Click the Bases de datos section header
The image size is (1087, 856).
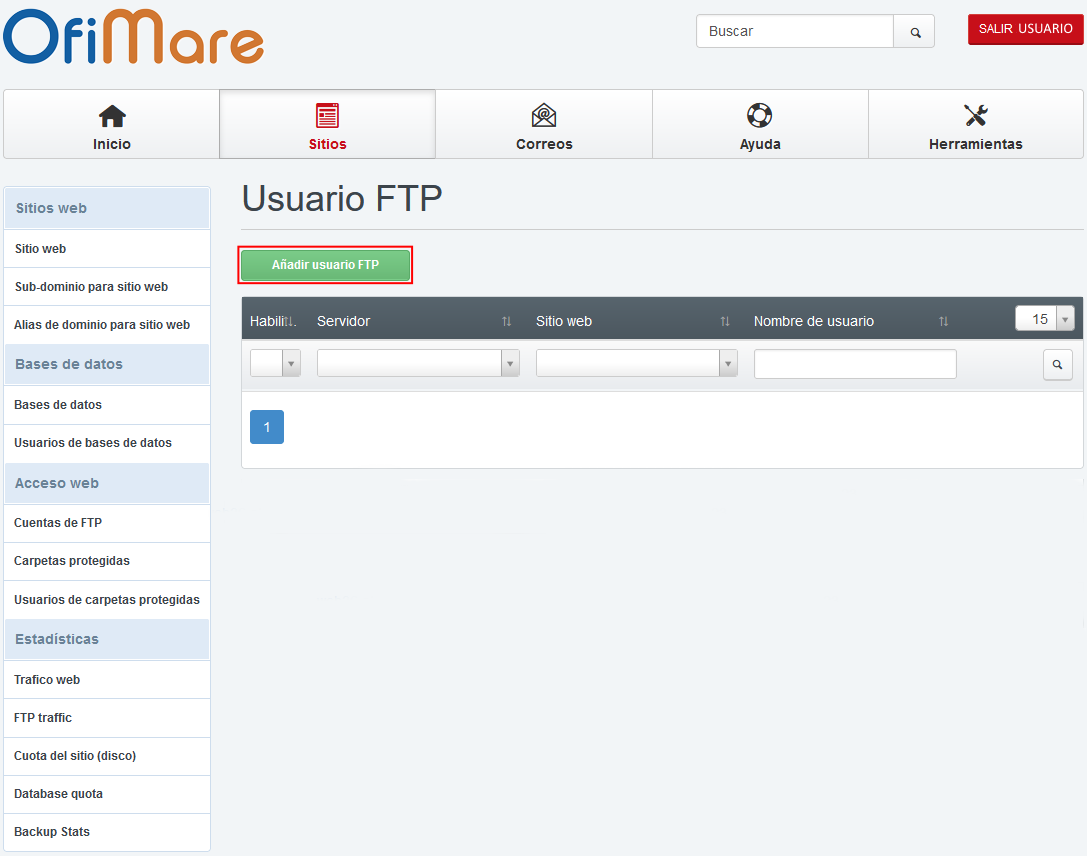tap(107, 365)
